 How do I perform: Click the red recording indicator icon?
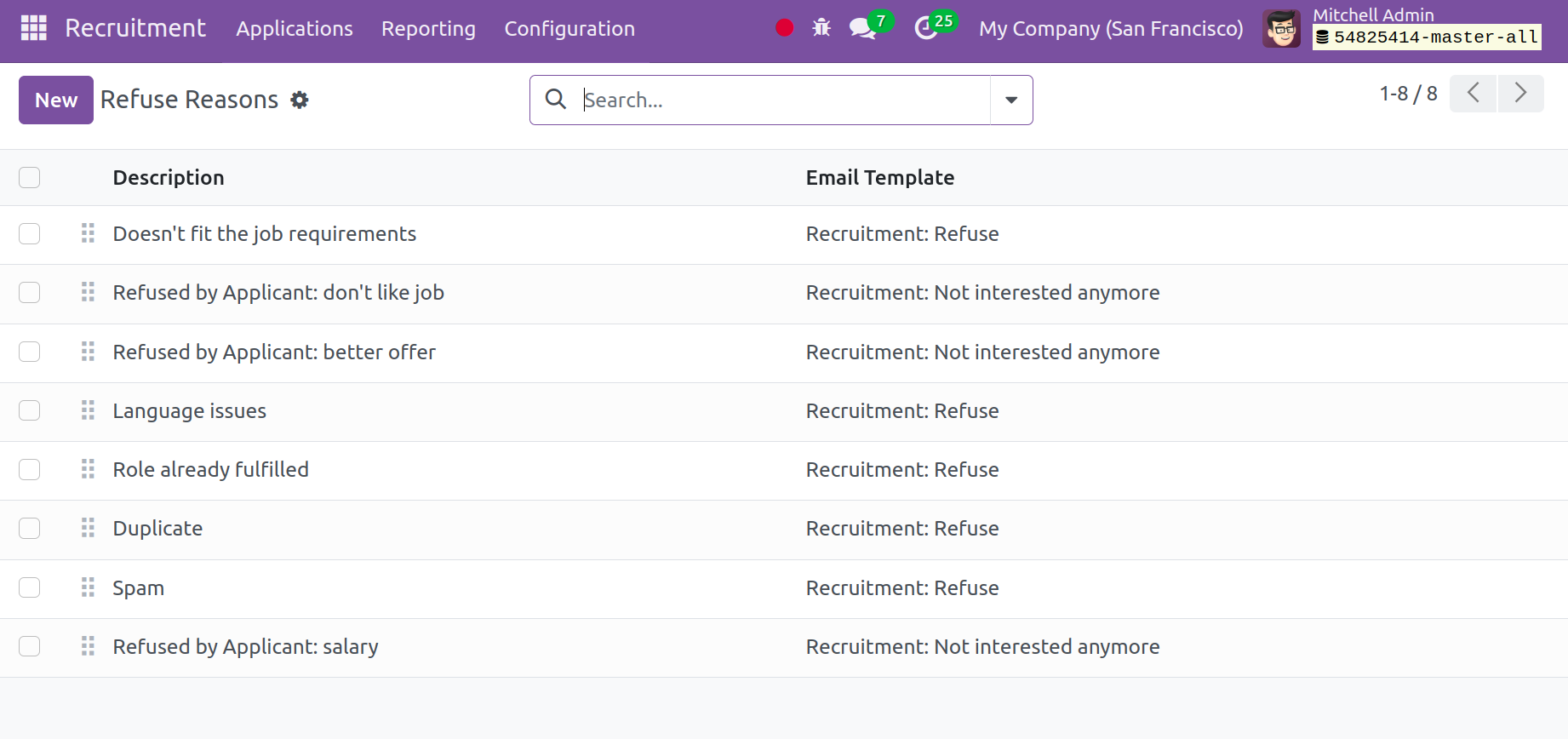coord(785,28)
